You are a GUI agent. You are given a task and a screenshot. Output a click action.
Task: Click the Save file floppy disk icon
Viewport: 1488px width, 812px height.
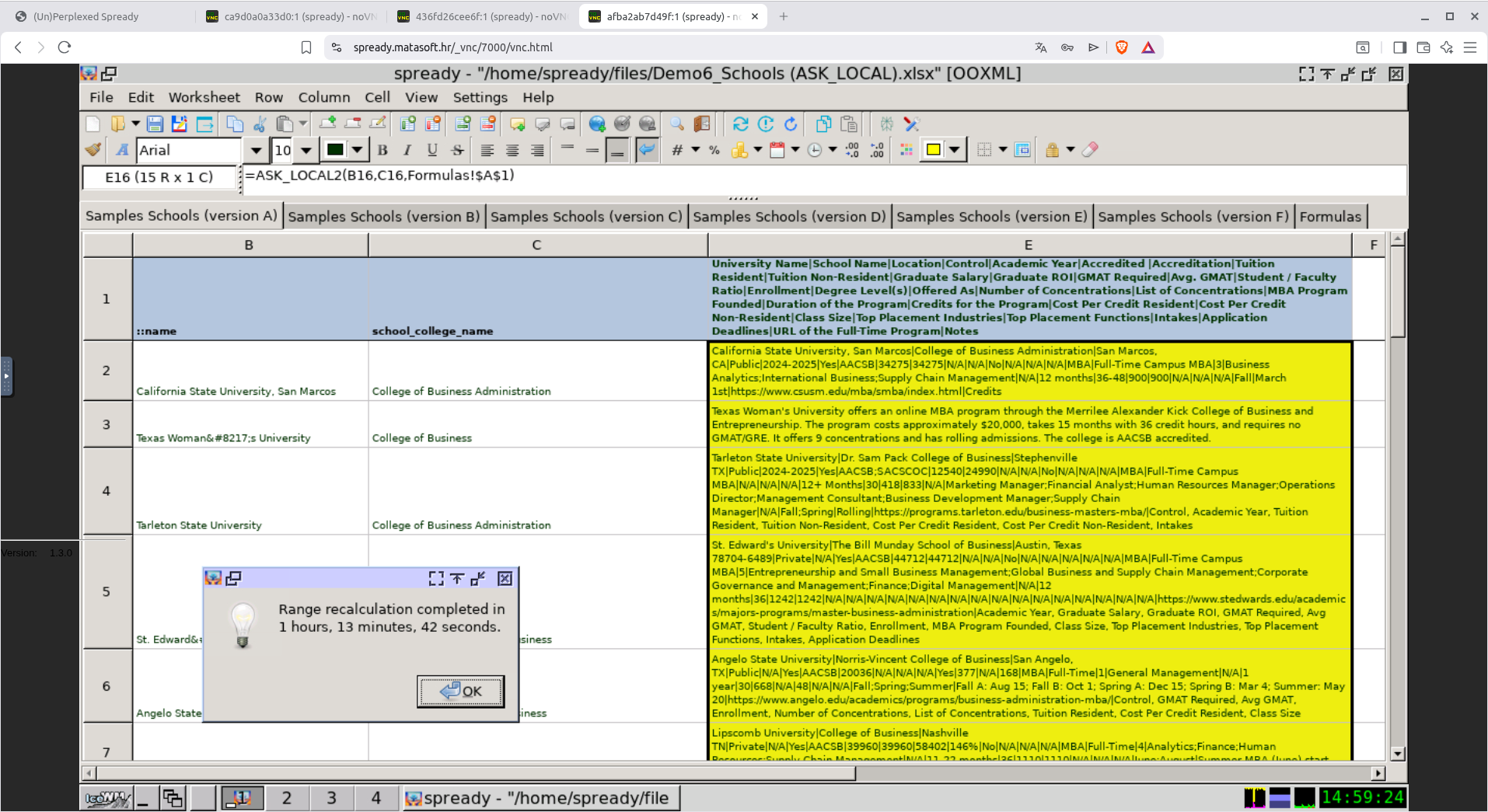point(155,124)
